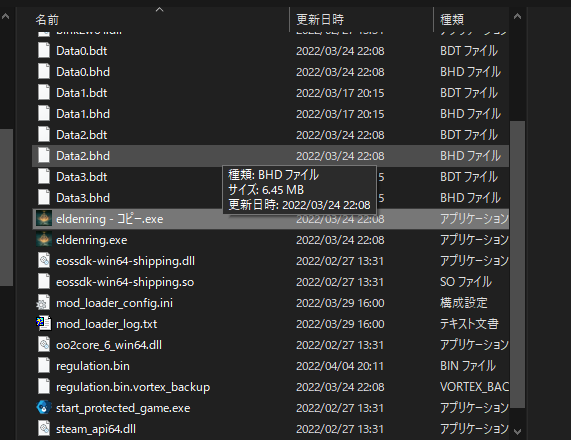
Task: Click the Data3.bdt file icon
Action: click(44, 177)
